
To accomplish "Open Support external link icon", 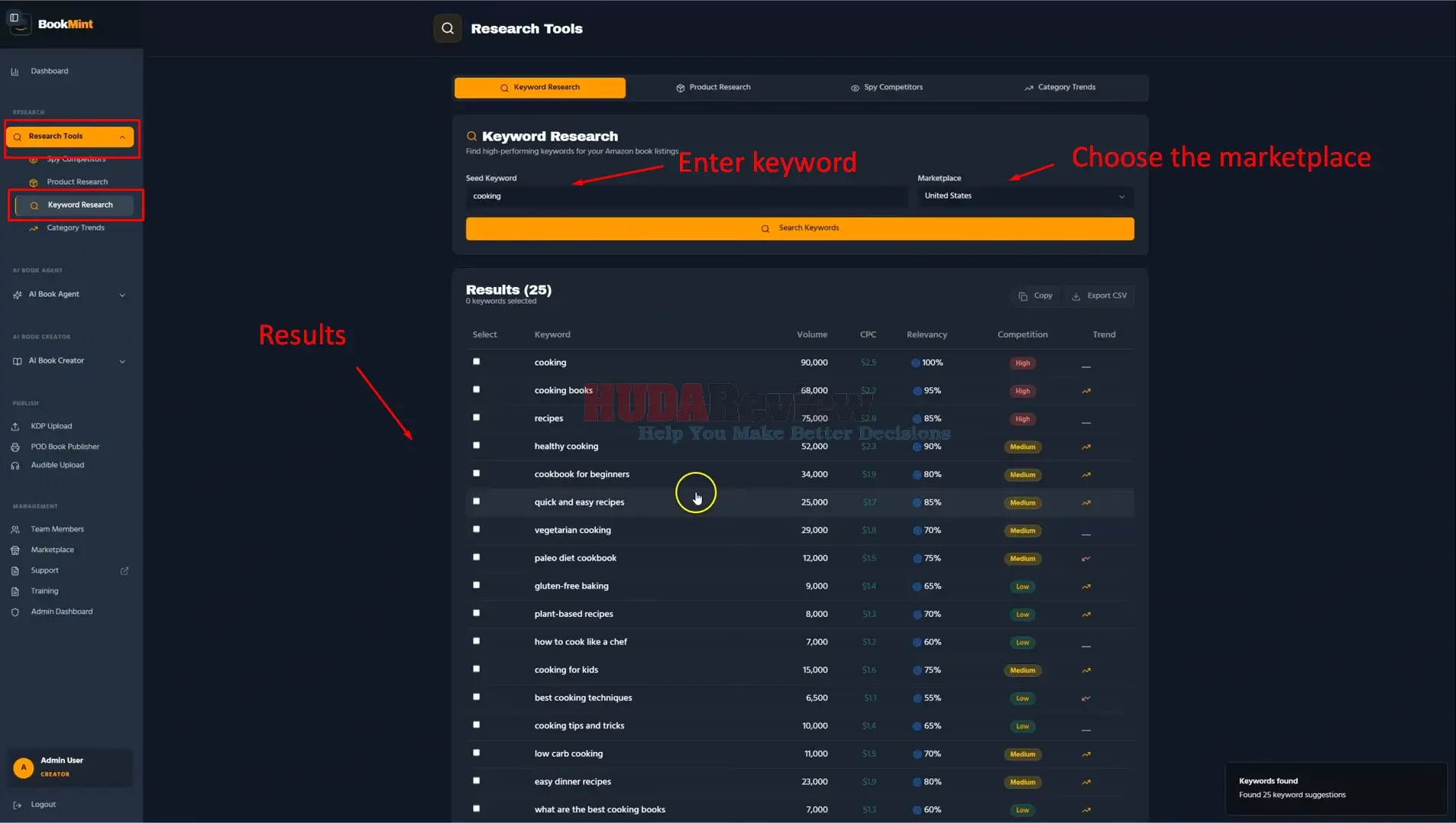I will click(x=125, y=571).
